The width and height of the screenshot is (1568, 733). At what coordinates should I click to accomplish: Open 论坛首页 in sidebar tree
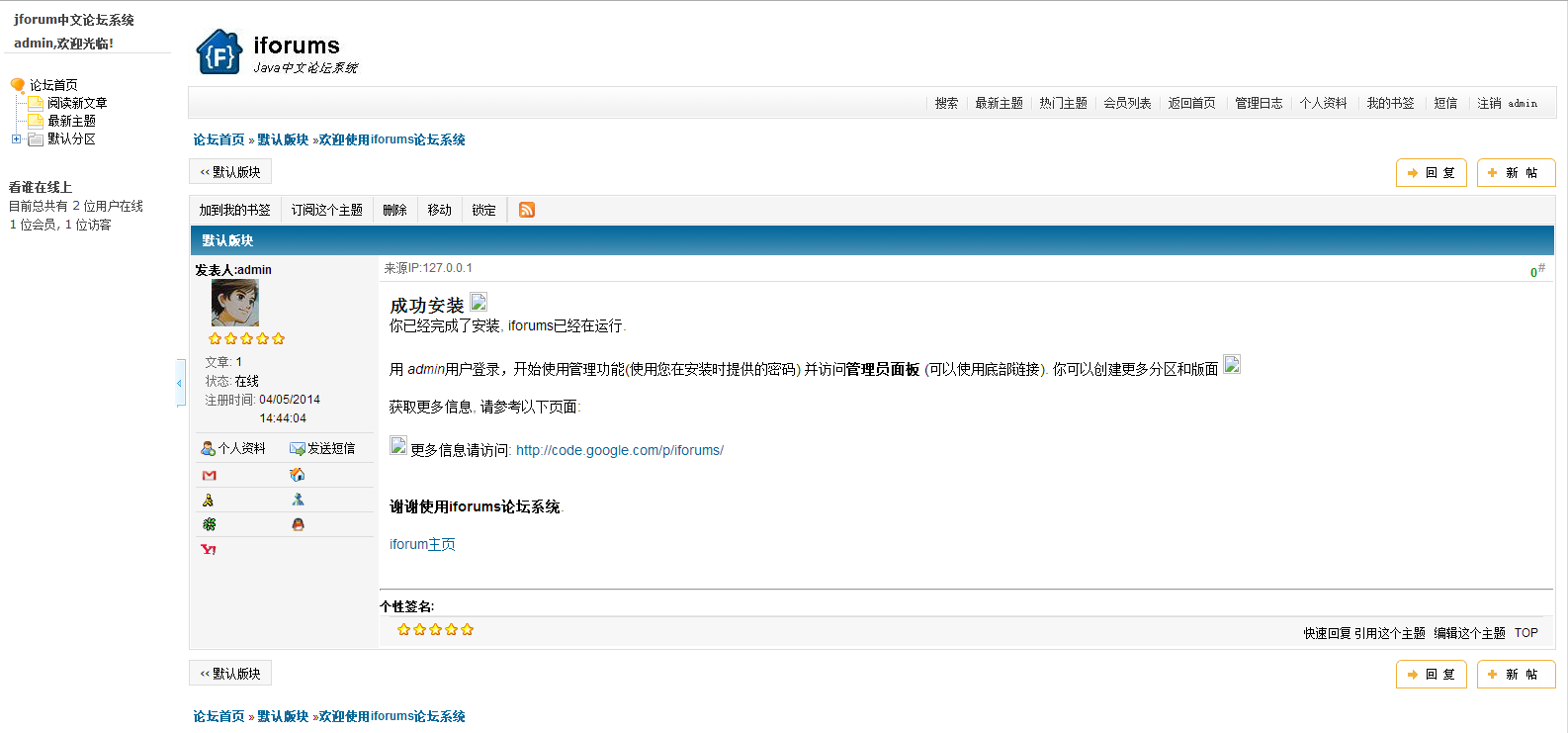tap(53, 85)
